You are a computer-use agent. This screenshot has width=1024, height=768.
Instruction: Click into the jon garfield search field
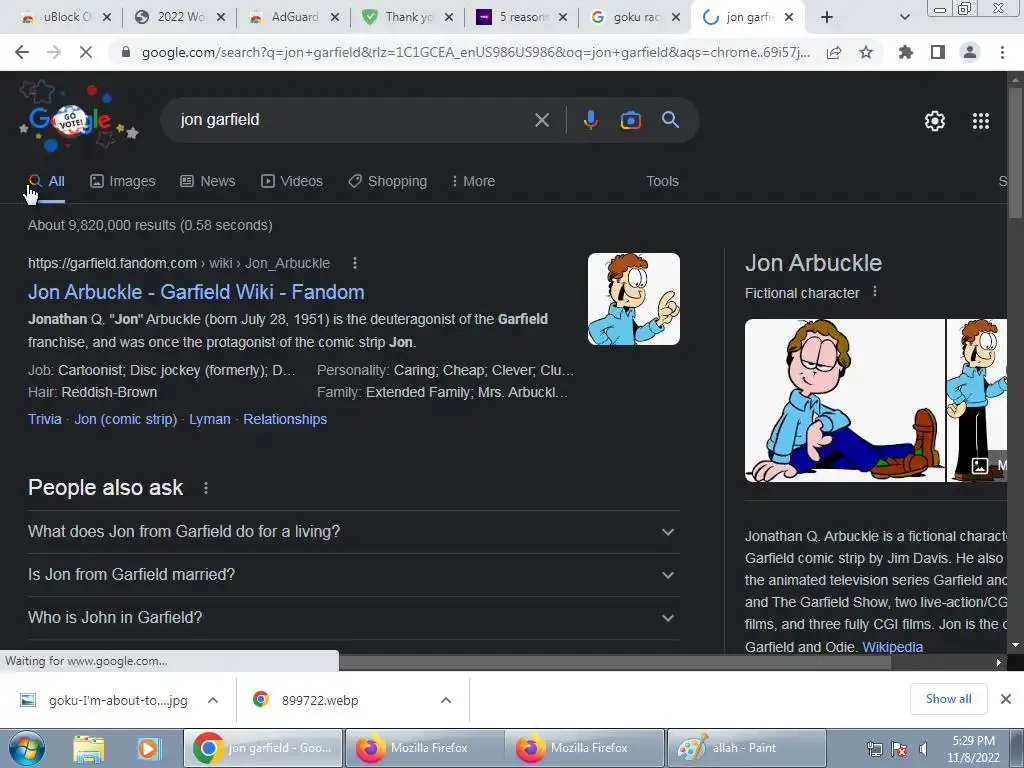pos(353,120)
